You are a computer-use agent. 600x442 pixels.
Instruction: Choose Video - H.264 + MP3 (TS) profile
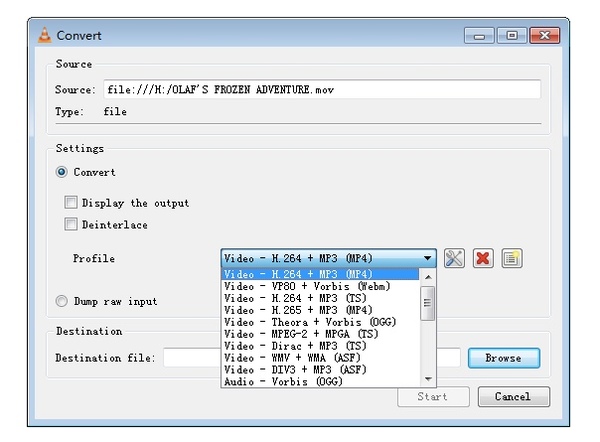coord(321,298)
